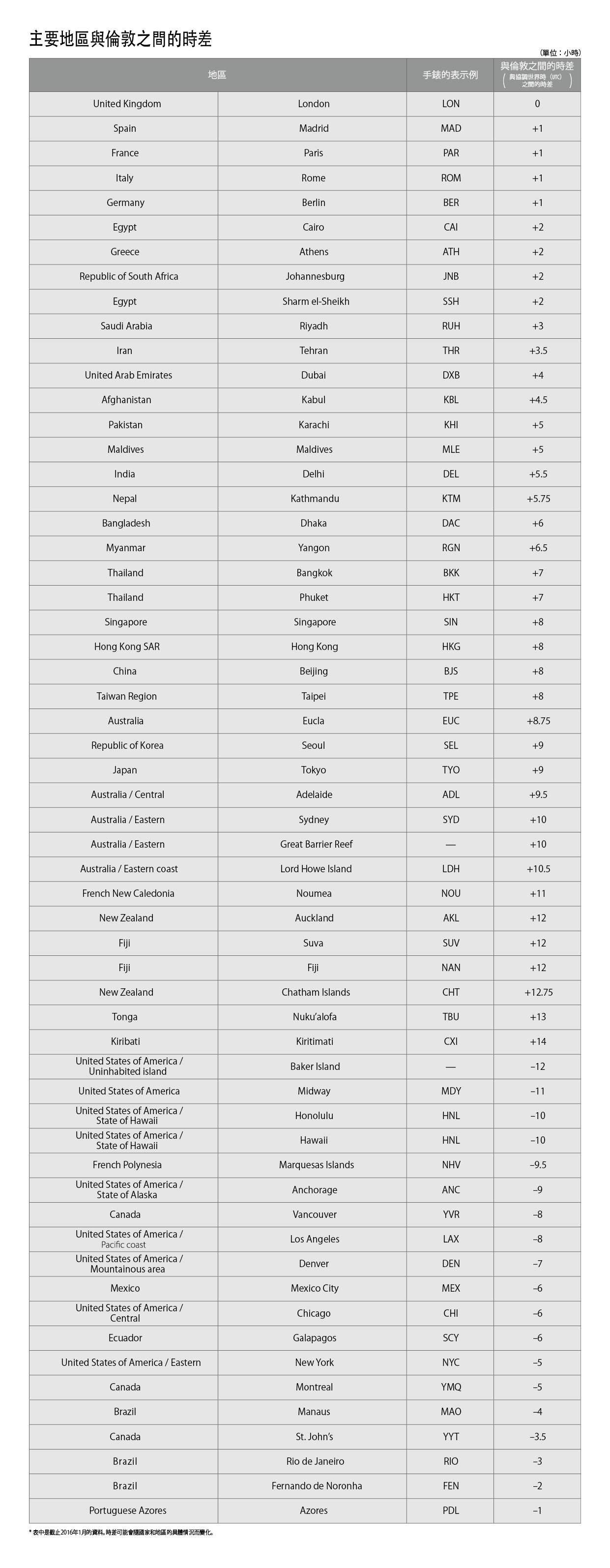Click the +5.75 time difference cell

tap(538, 499)
